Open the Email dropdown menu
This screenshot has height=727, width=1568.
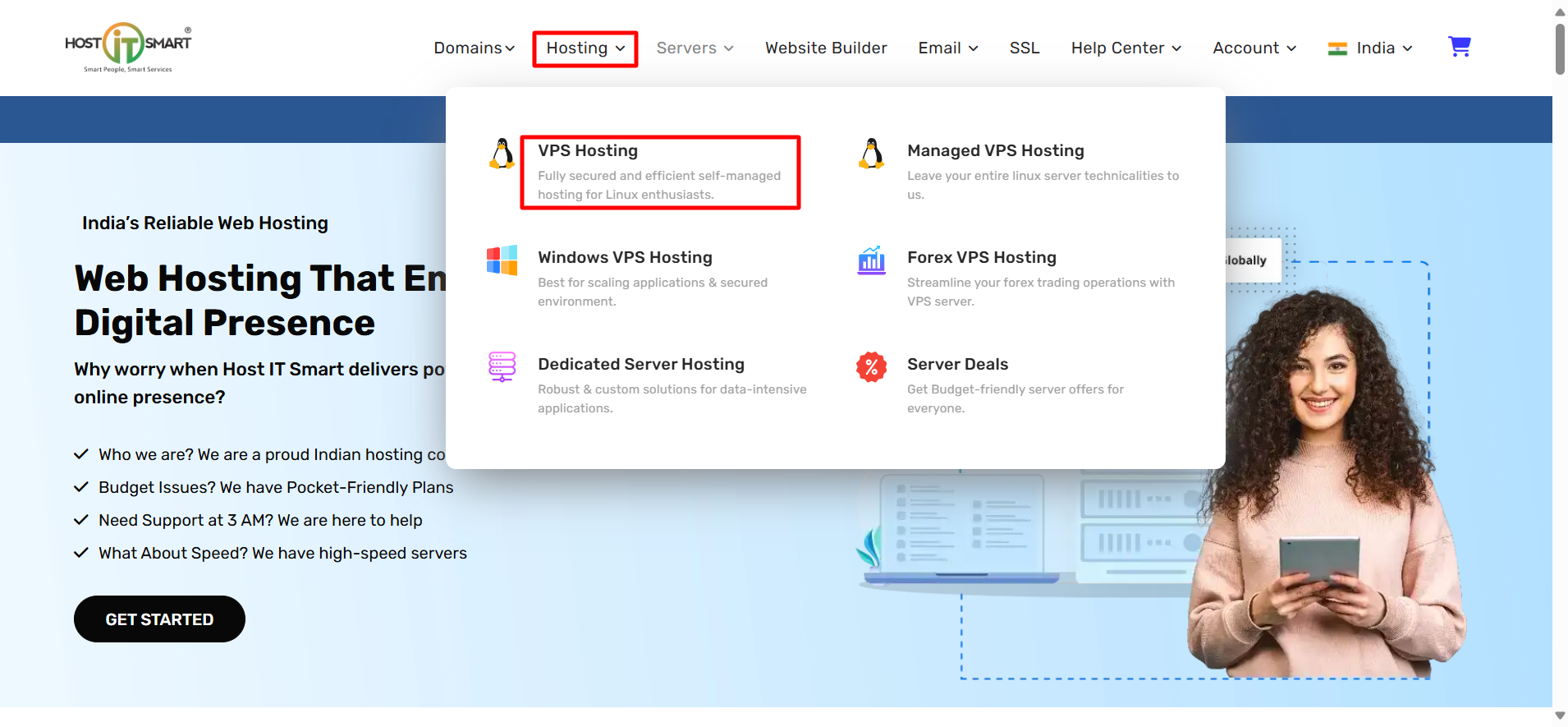point(948,48)
